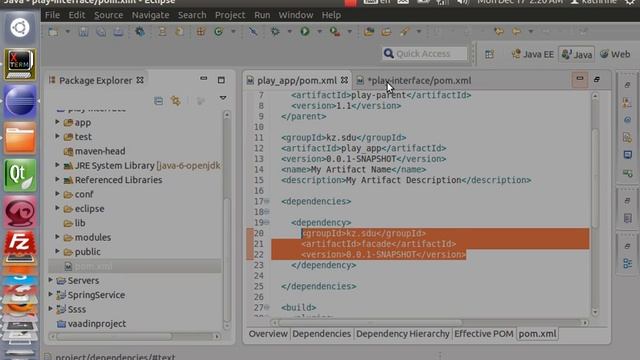Expand the conf folder
This screenshot has height=360, width=640.
pos(58,194)
